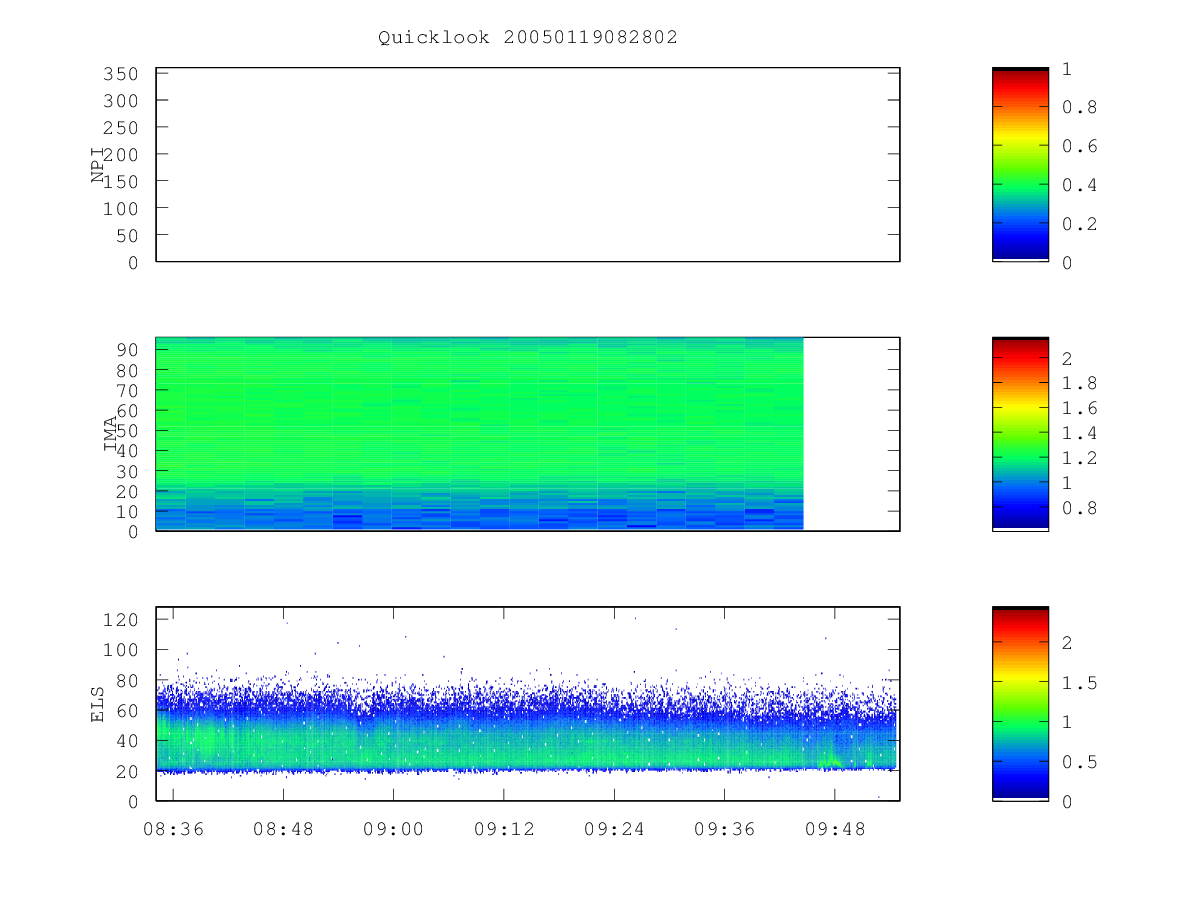The width and height of the screenshot is (1200, 900).
Task: Click the 0.2 label on NPI colorbar
Action: tap(1078, 223)
